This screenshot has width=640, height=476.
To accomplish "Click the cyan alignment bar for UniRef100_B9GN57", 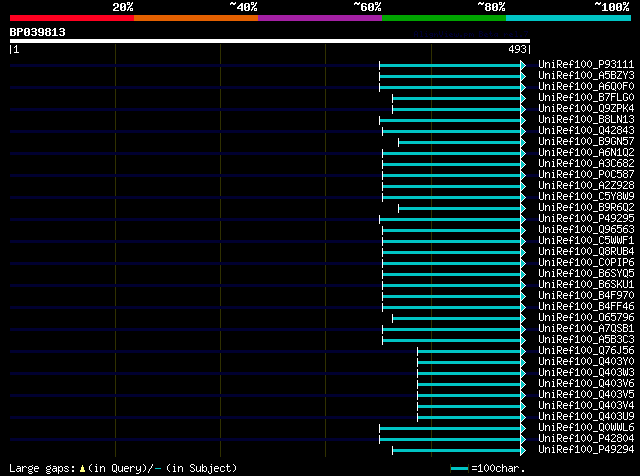I will [460, 142].
